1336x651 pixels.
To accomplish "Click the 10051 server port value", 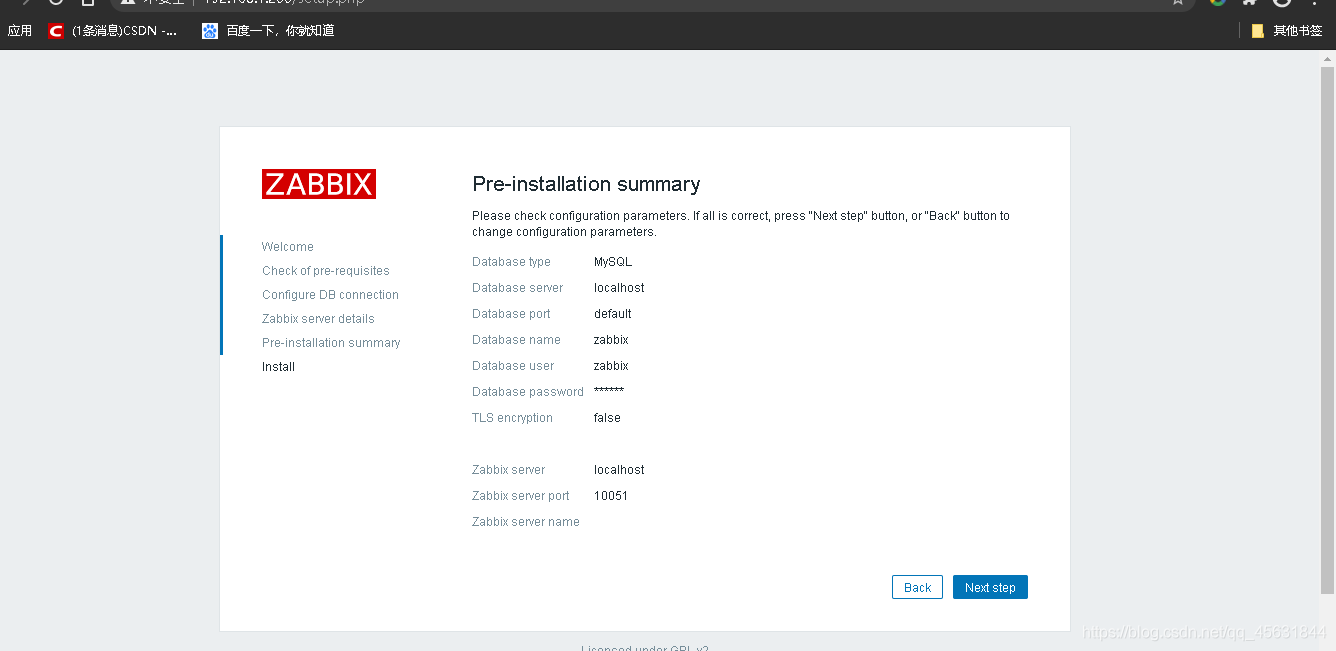I will (x=611, y=496).
